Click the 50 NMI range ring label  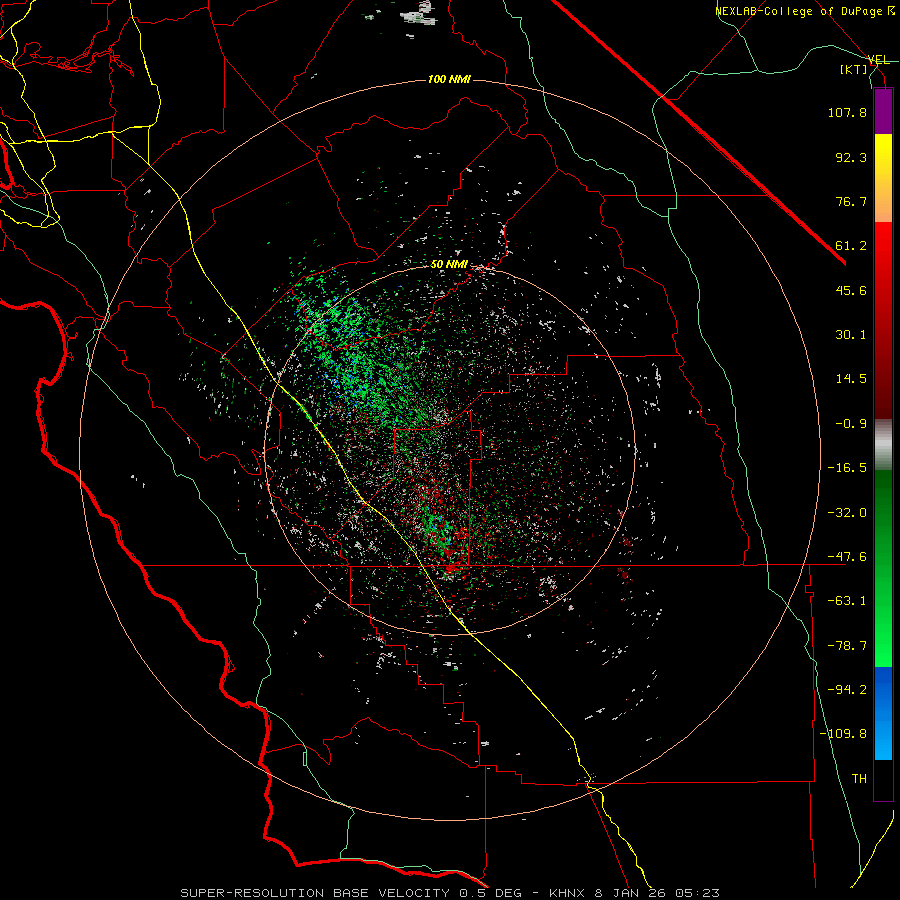[449, 265]
